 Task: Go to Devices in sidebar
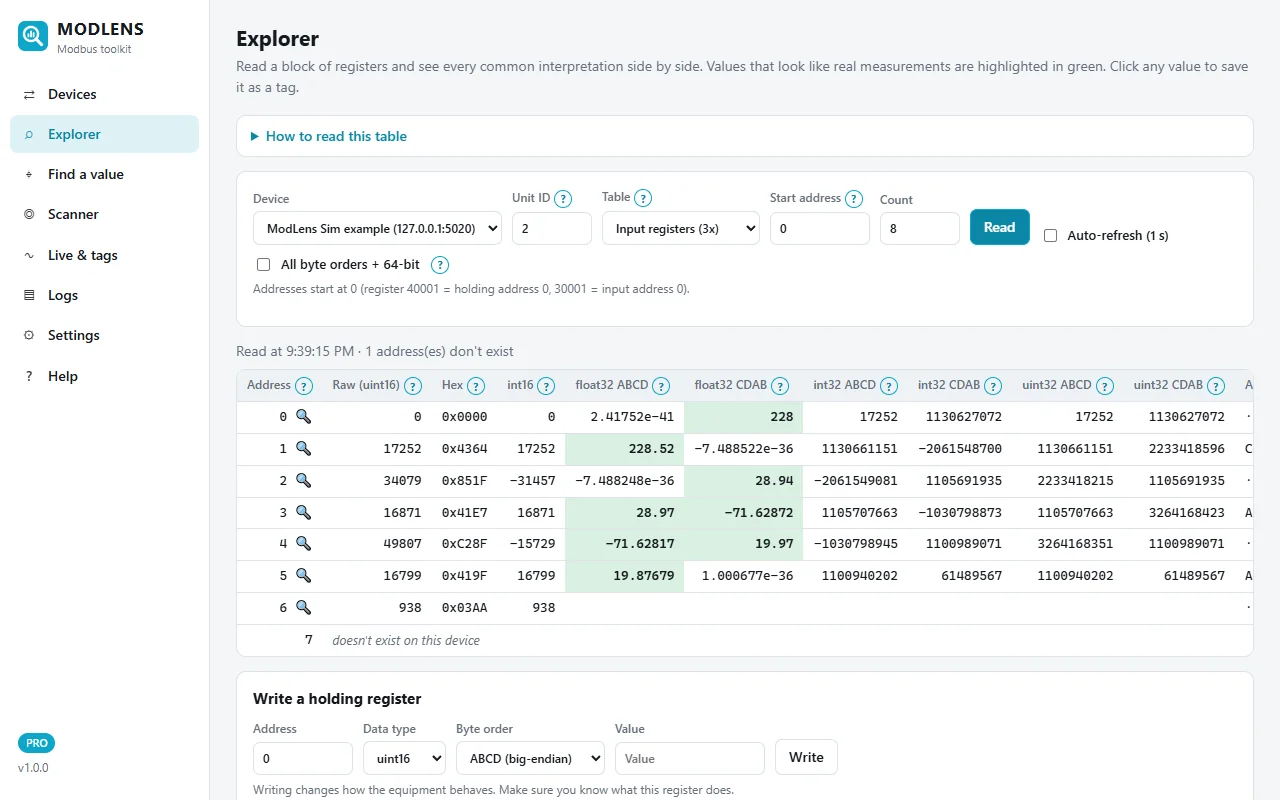(x=105, y=94)
